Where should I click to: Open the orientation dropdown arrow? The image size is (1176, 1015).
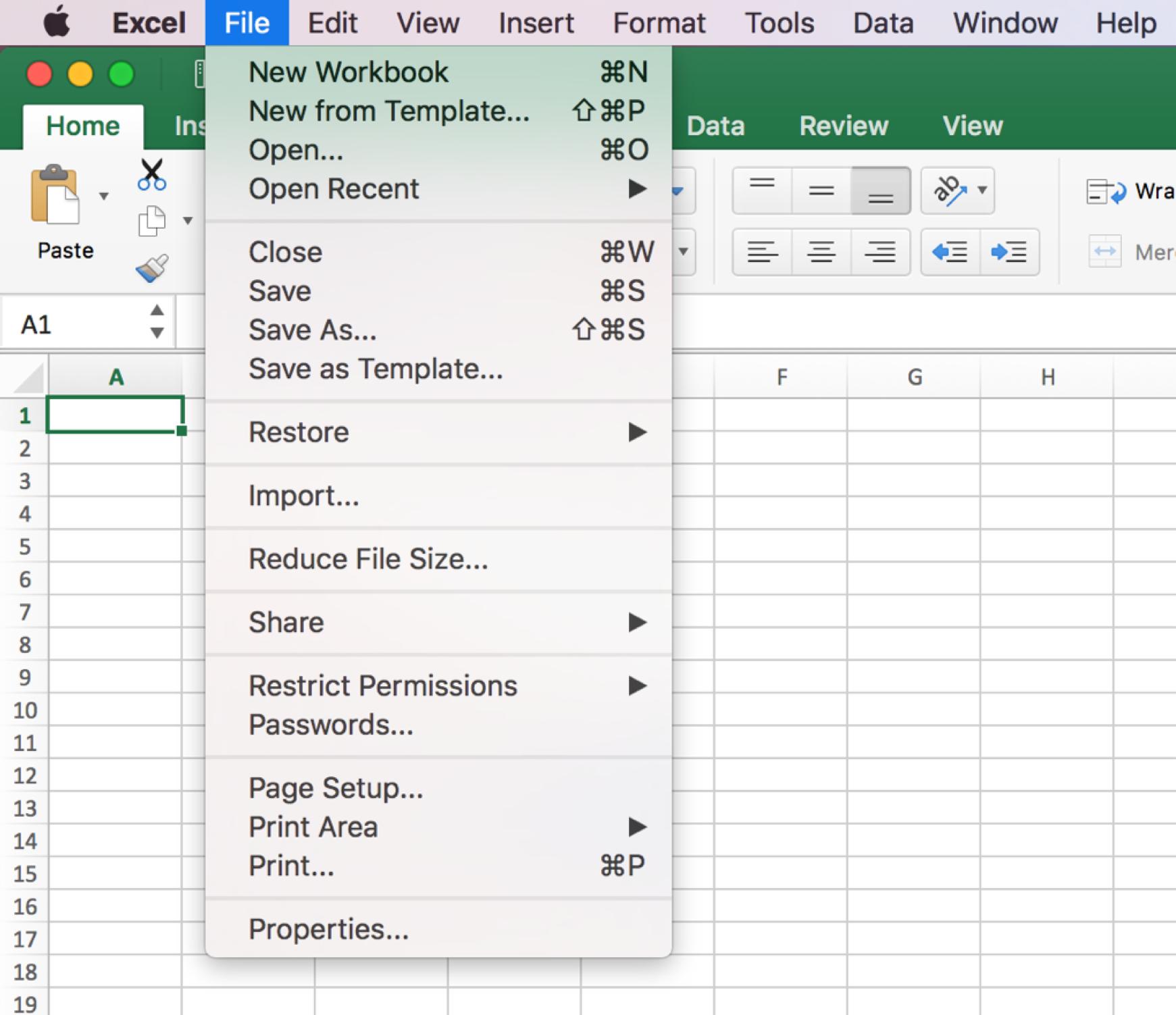coord(983,190)
